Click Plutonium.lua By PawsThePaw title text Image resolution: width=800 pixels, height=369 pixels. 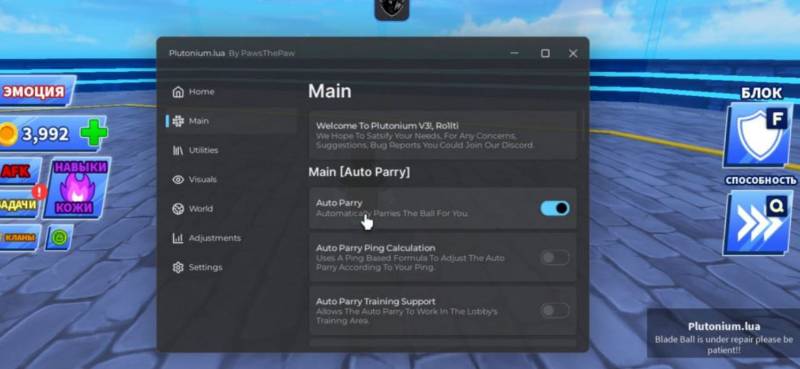pos(232,53)
